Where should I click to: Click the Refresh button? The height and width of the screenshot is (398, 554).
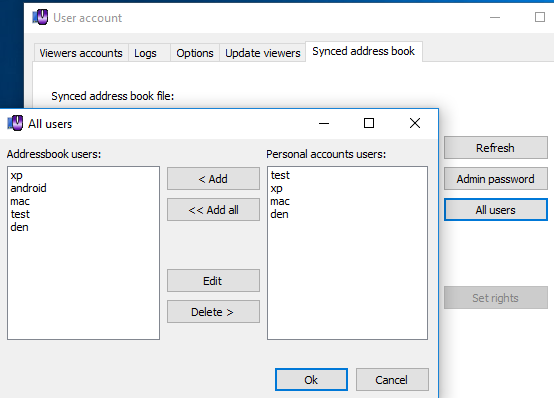pyautogui.click(x=495, y=148)
